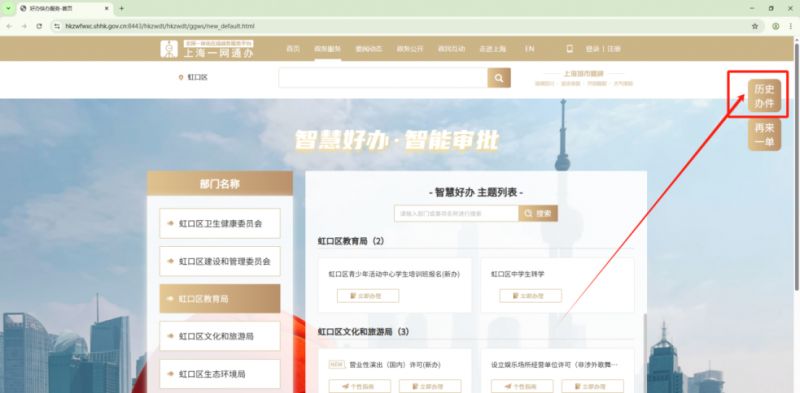The width and height of the screenshot is (800, 393).
Task: Select 虹口区卫生健康委员会 department
Action: pyautogui.click(x=220, y=224)
